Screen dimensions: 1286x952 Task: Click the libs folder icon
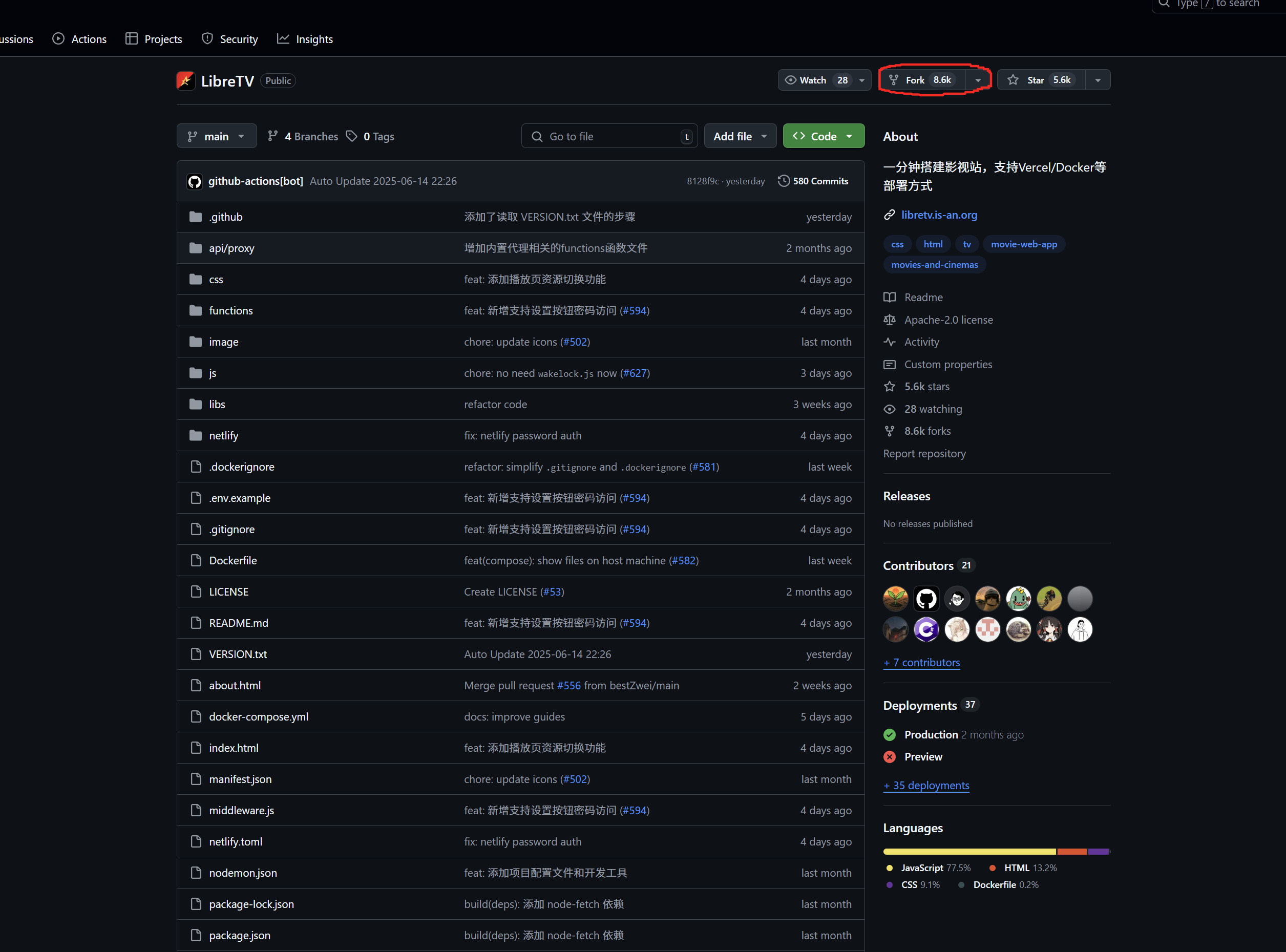196,404
